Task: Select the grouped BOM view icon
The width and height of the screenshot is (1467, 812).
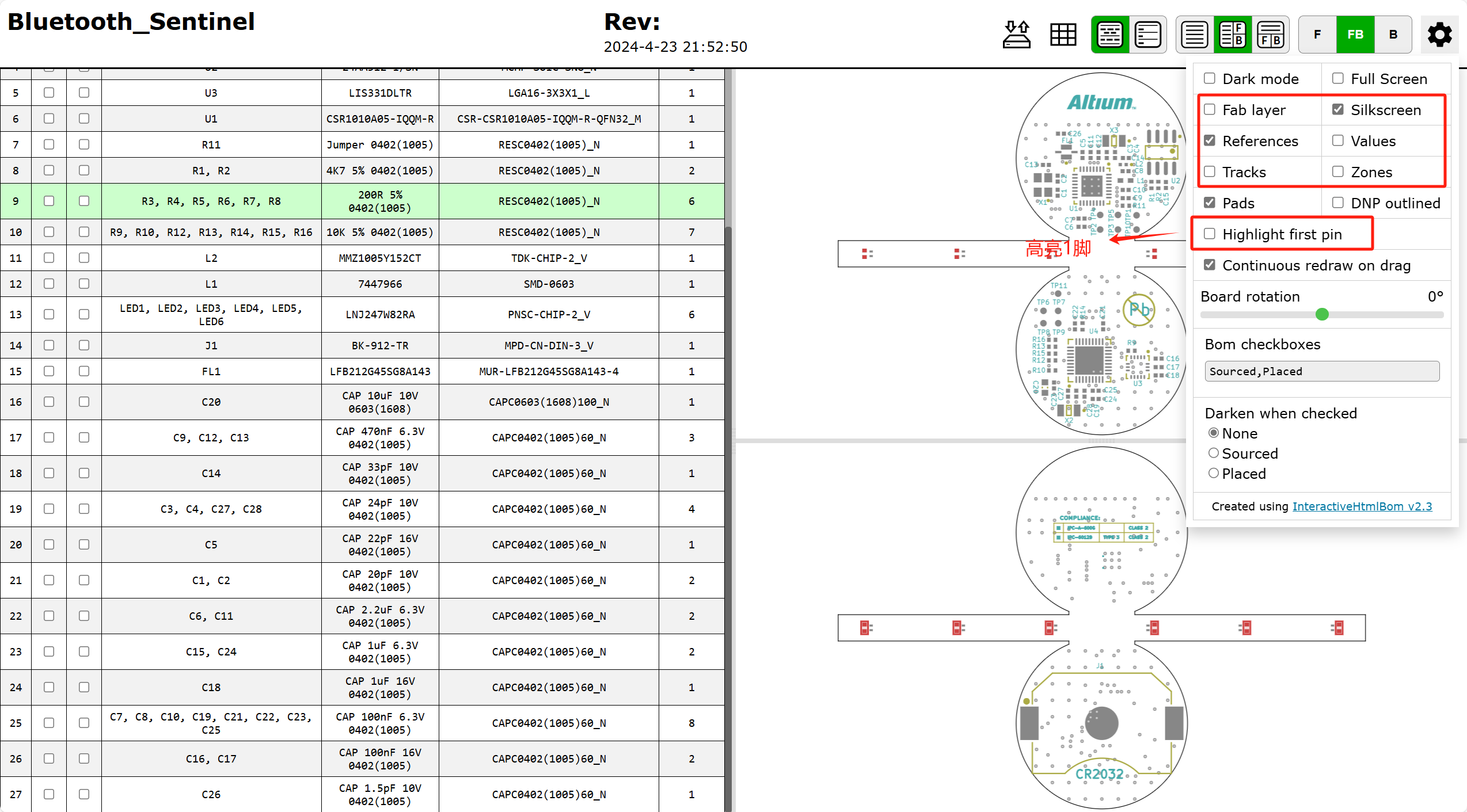Action: tap(1109, 35)
